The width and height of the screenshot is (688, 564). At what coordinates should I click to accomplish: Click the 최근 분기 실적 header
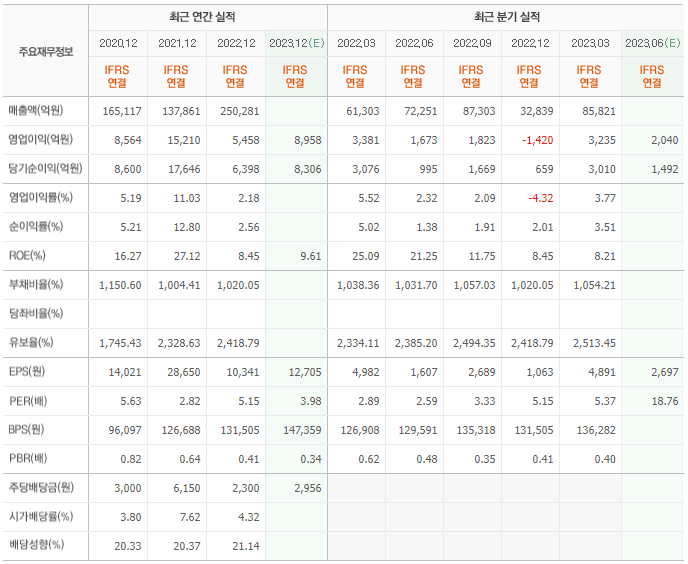507,17
